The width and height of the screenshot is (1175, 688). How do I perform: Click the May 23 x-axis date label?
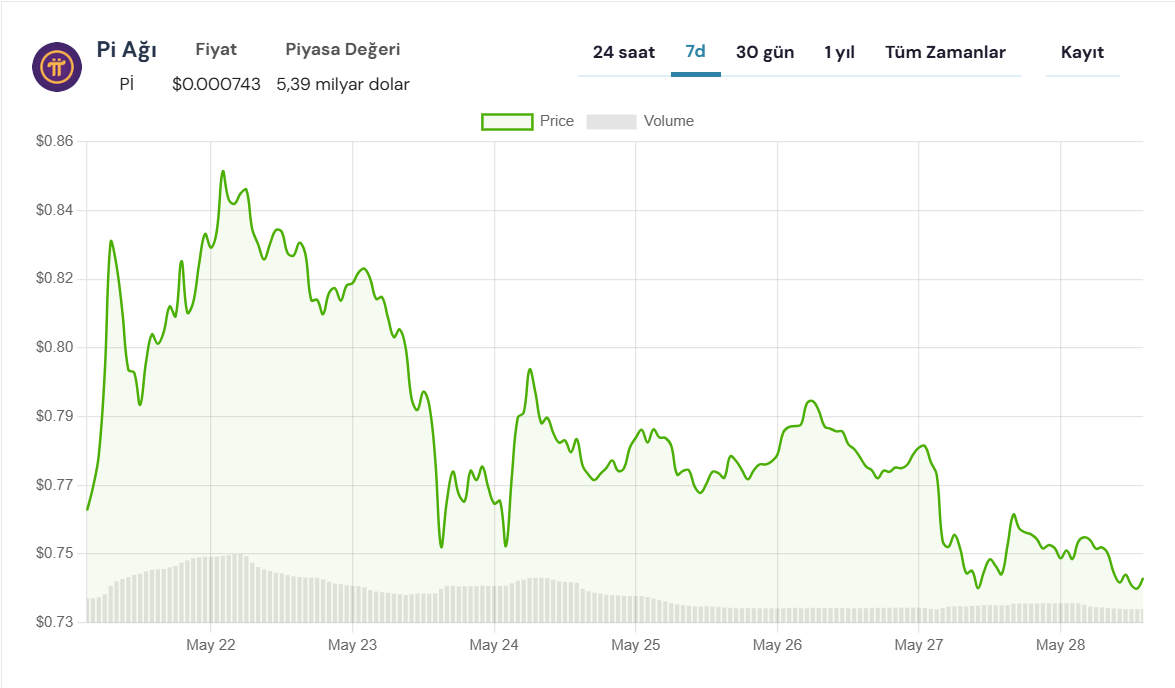pyautogui.click(x=352, y=645)
